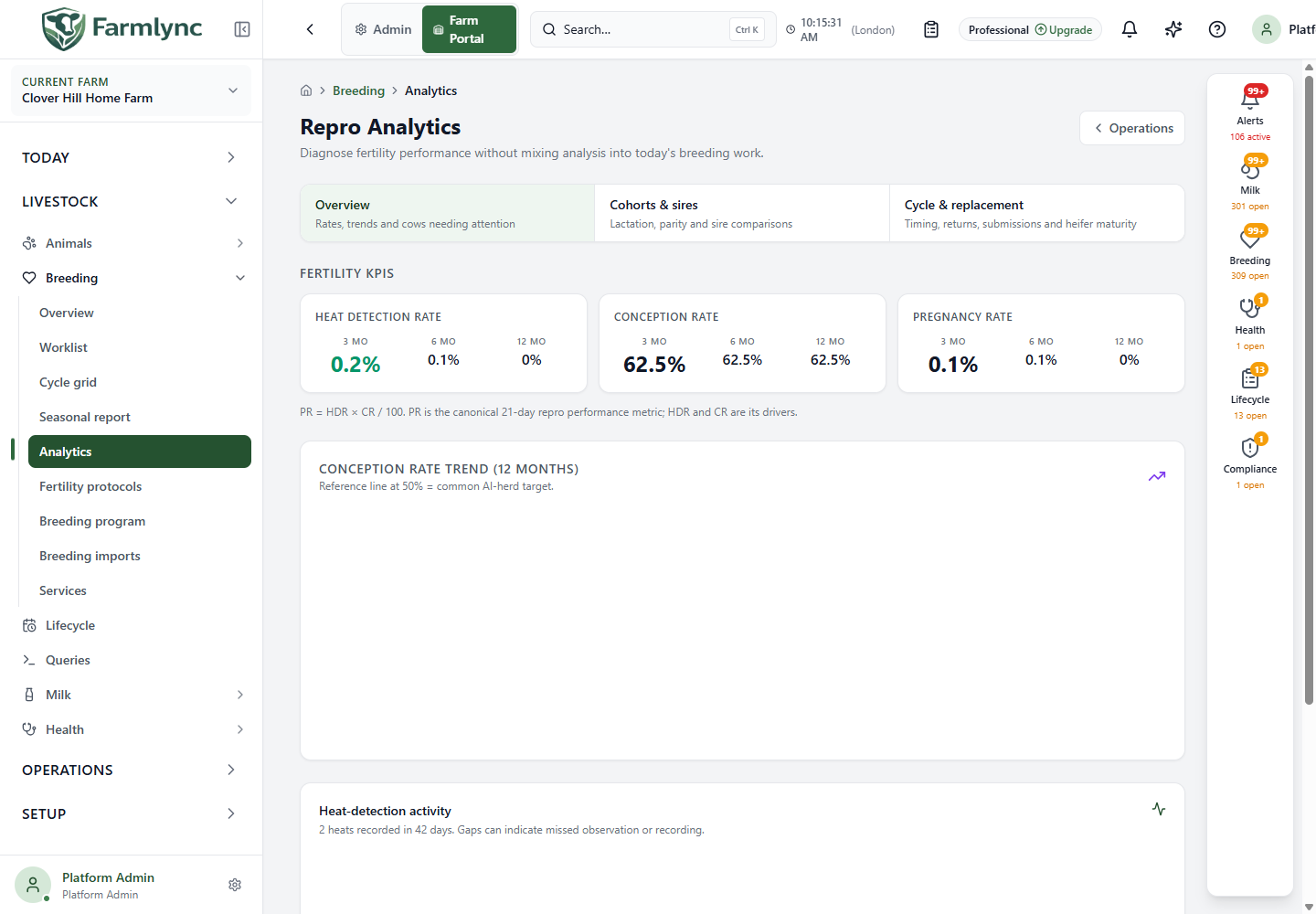Open Milk in the right rail
The width and height of the screenshot is (1316, 914).
[x=1250, y=182]
